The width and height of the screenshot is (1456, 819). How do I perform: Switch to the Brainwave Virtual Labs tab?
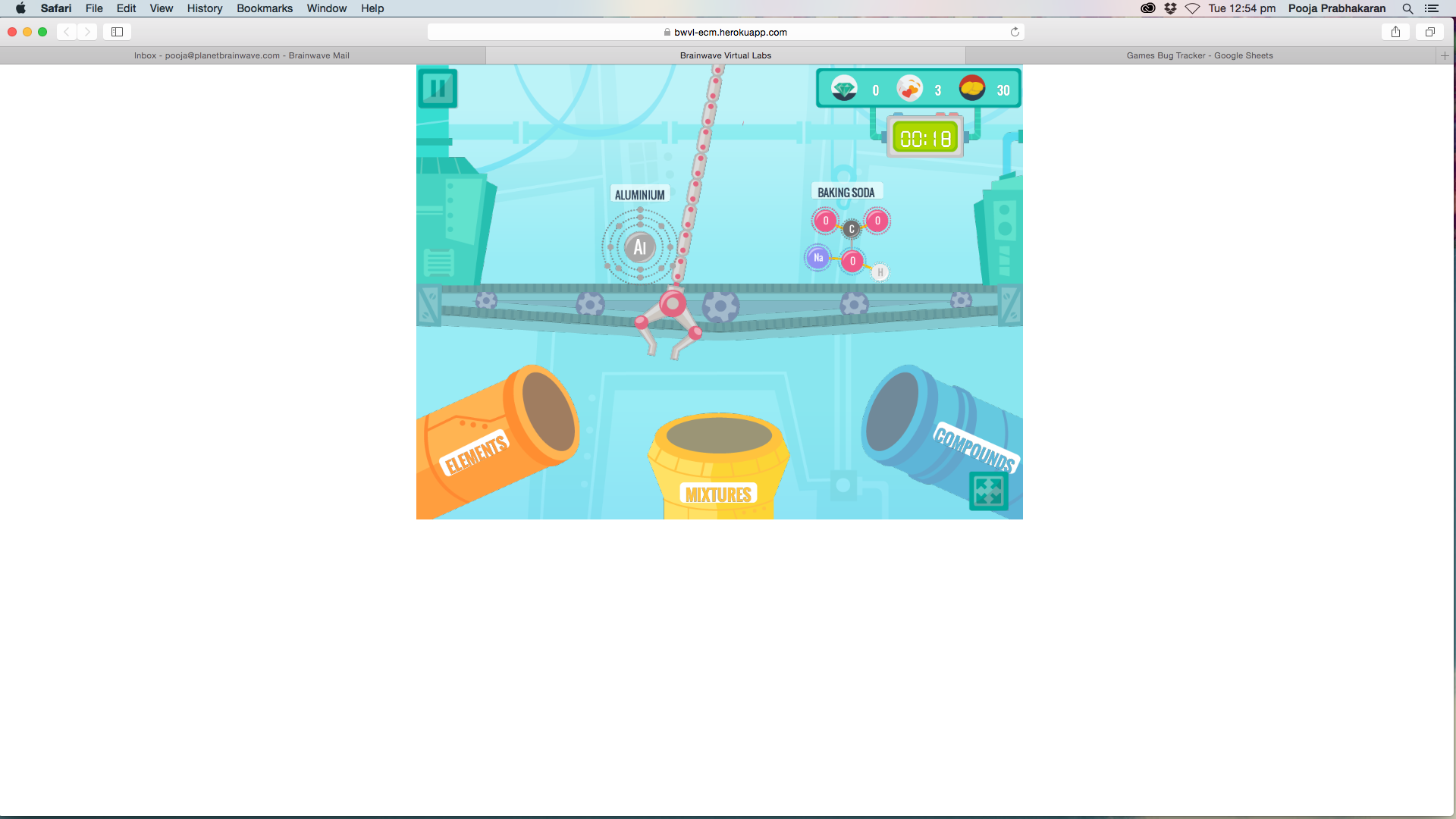point(726,55)
